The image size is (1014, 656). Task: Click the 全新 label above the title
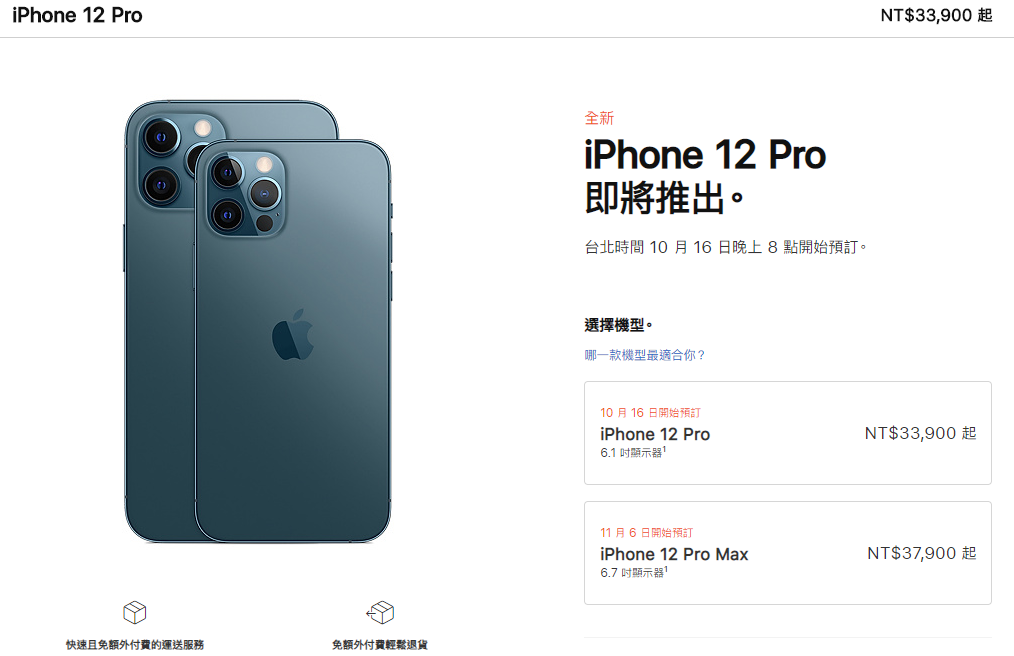coord(599,118)
